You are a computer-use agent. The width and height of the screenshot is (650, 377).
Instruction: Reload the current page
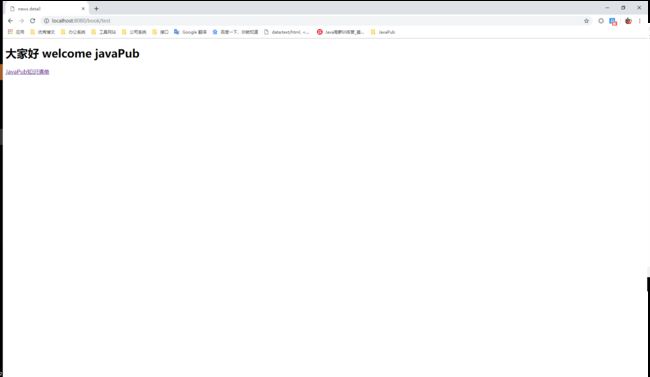click(x=32, y=21)
